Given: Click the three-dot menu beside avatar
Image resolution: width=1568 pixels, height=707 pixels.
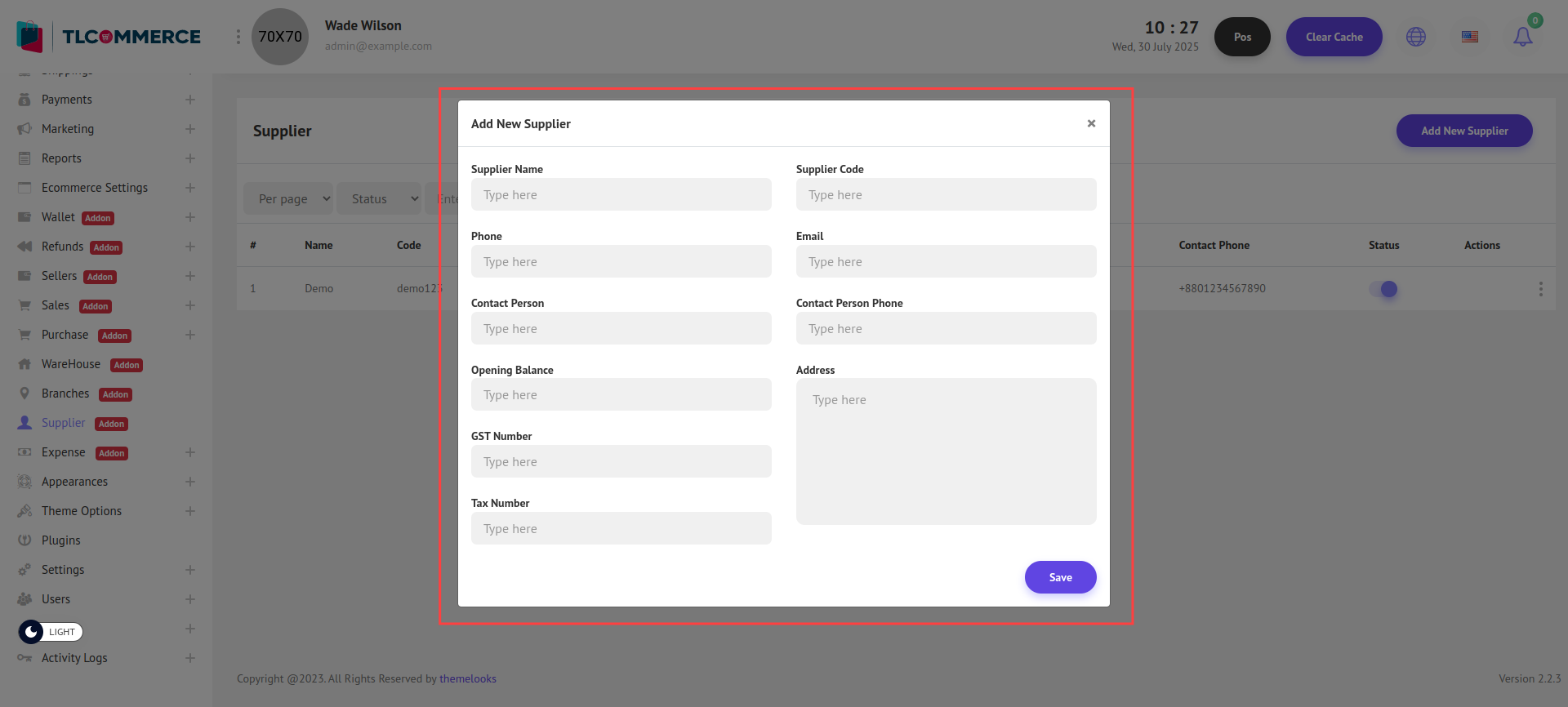Looking at the screenshot, I should [238, 37].
